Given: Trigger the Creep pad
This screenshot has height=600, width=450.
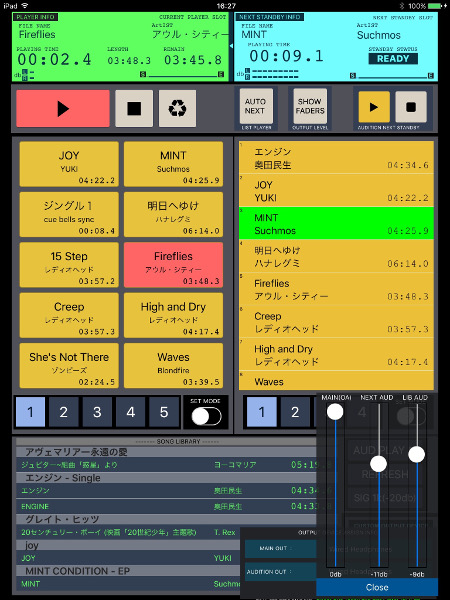Looking at the screenshot, I should coord(69,315).
